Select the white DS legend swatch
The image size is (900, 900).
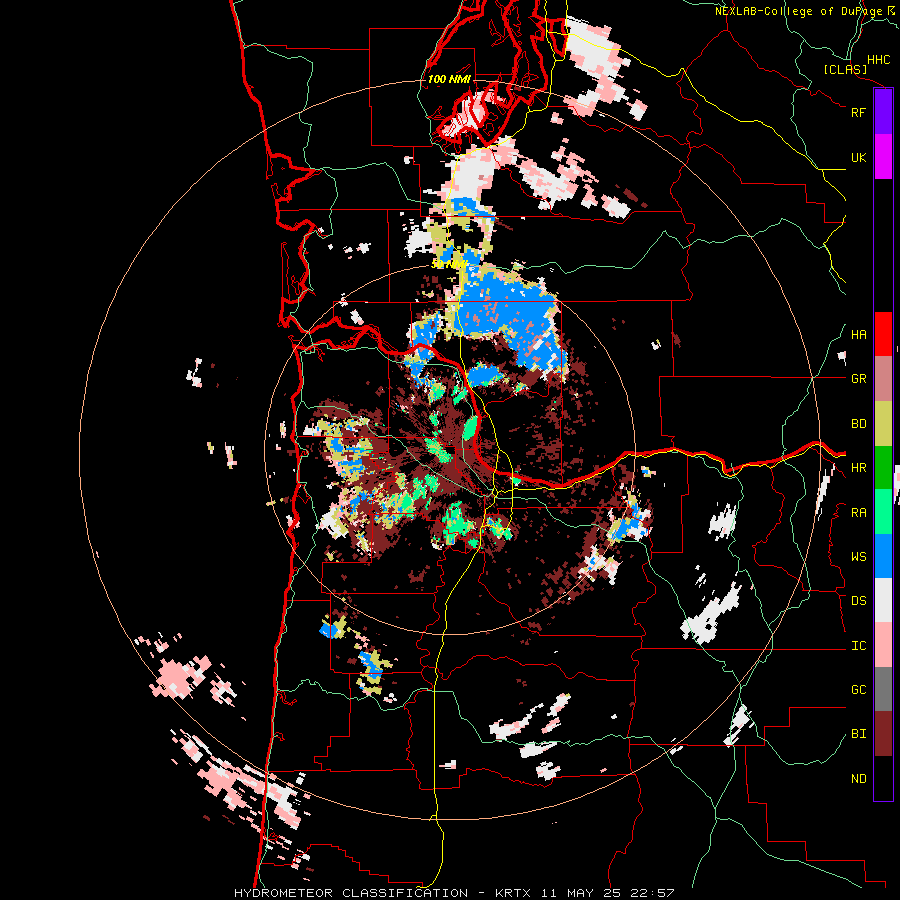(883, 600)
